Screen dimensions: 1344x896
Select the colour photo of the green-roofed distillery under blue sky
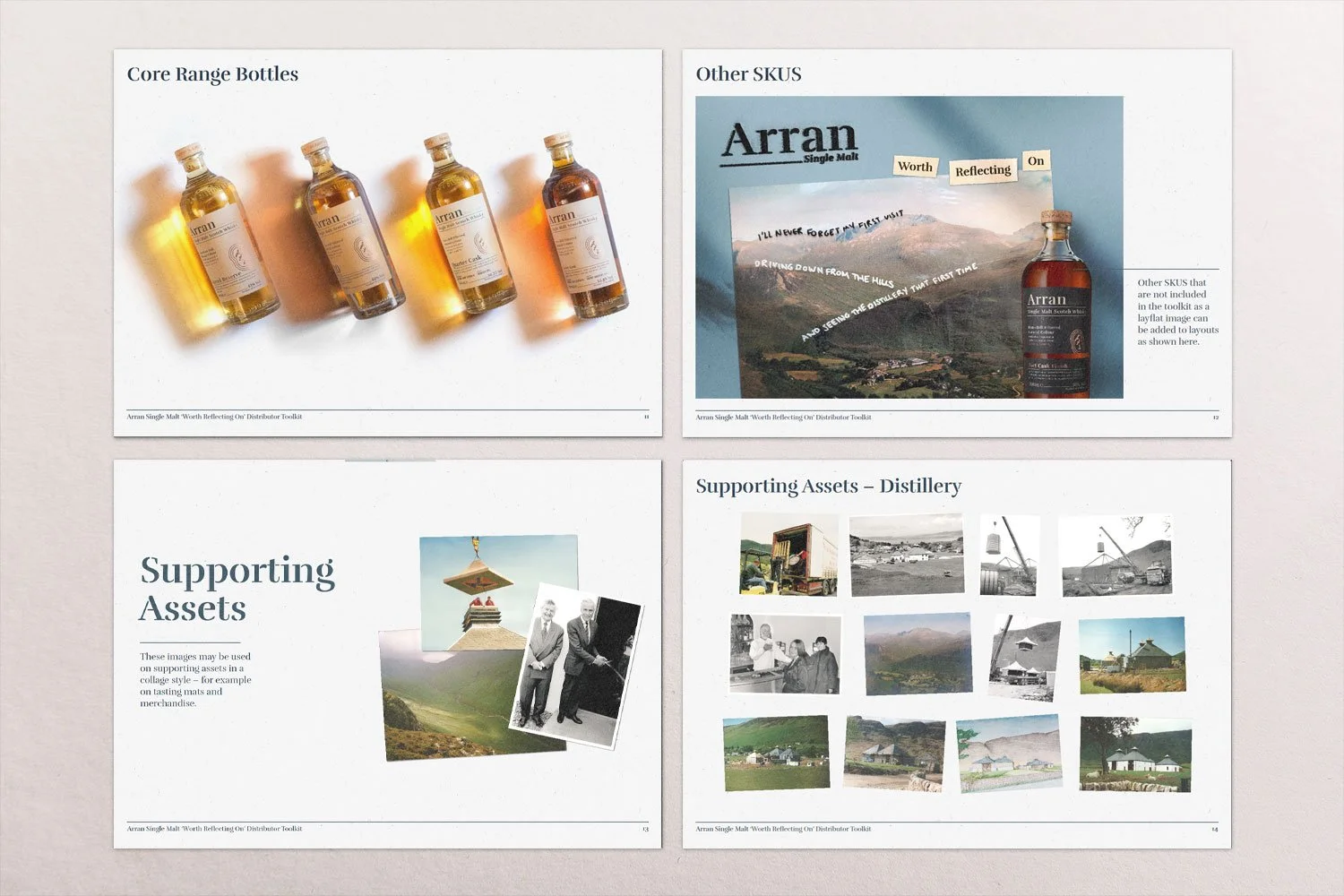point(1133,656)
